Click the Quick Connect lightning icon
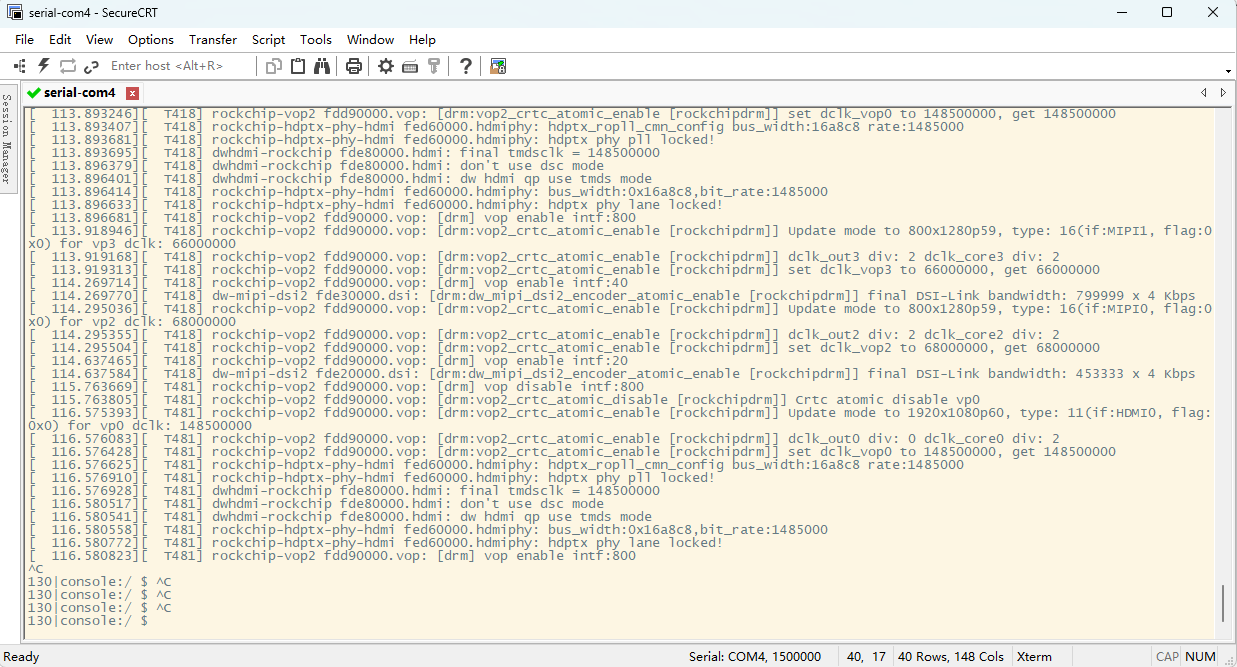The width and height of the screenshot is (1237, 667). pos(44,66)
